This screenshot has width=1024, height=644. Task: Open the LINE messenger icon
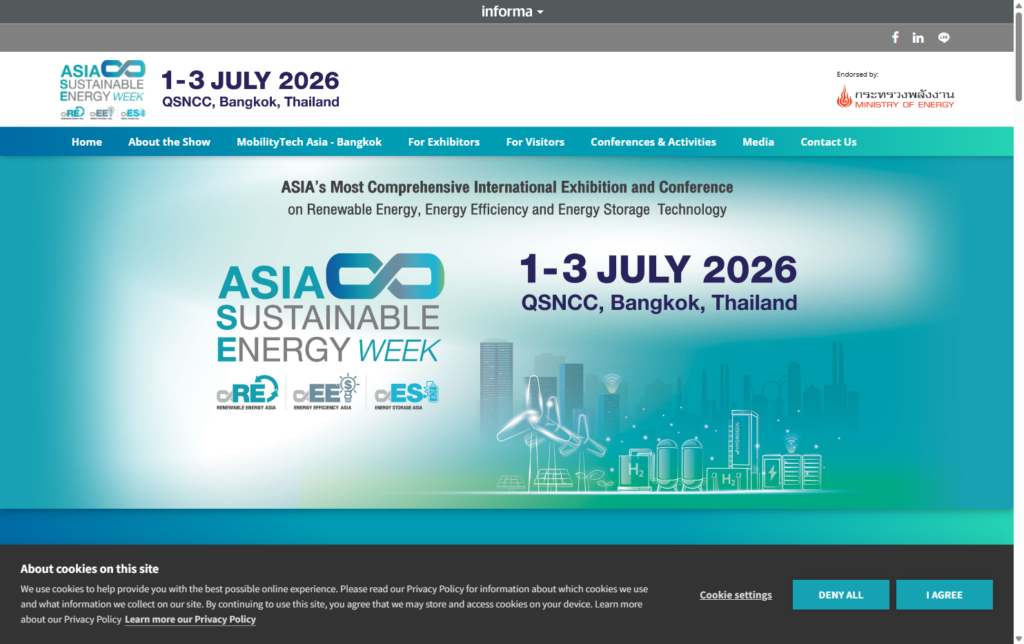pos(942,37)
